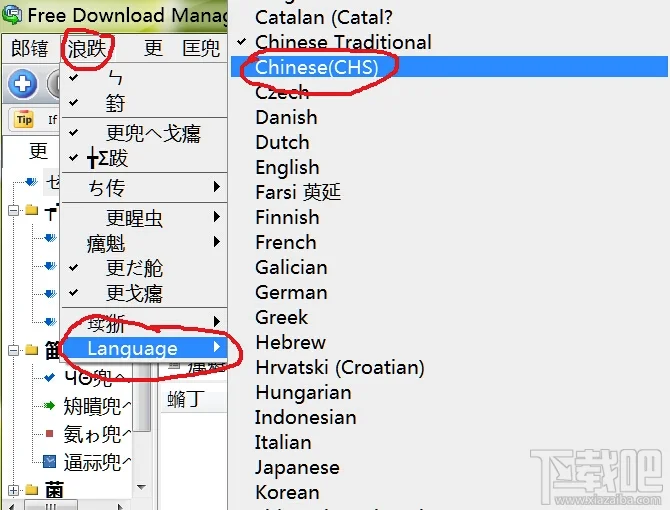The image size is (670, 510).
Task: Open the '更睲虫' submenu
Action: tap(144, 217)
